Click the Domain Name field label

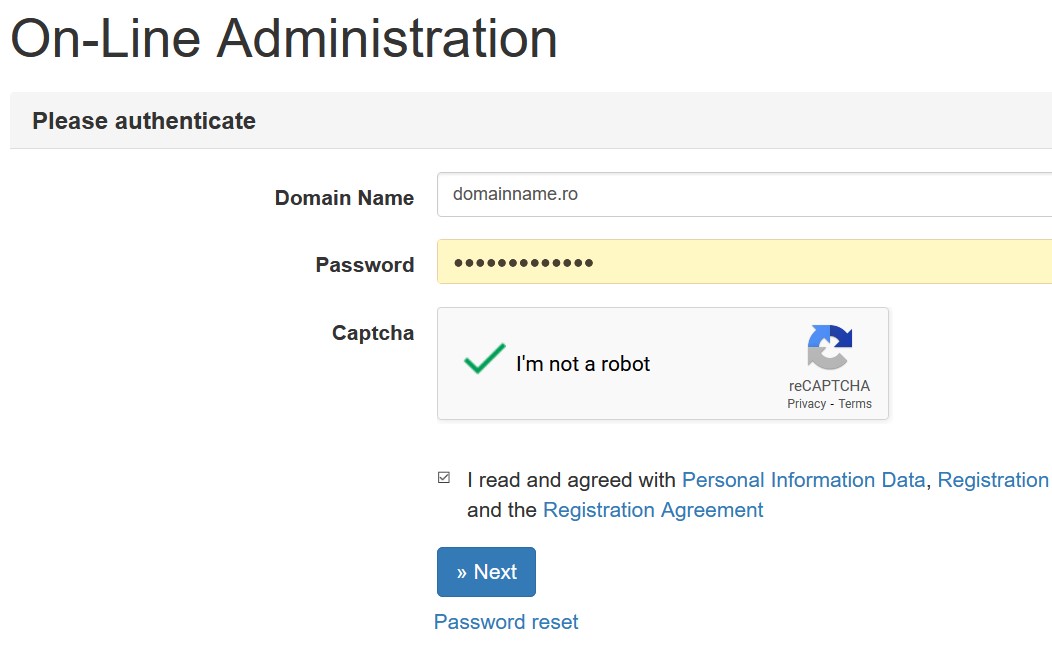click(344, 198)
